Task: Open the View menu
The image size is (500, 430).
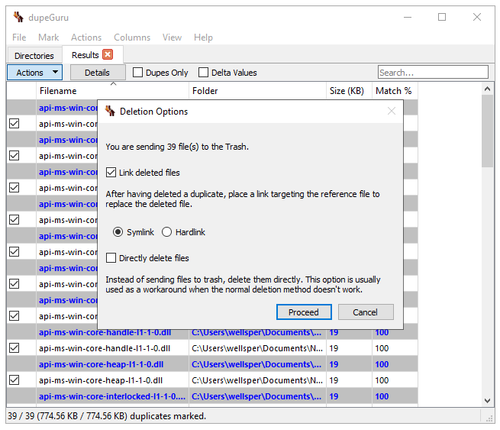Action: (172, 37)
